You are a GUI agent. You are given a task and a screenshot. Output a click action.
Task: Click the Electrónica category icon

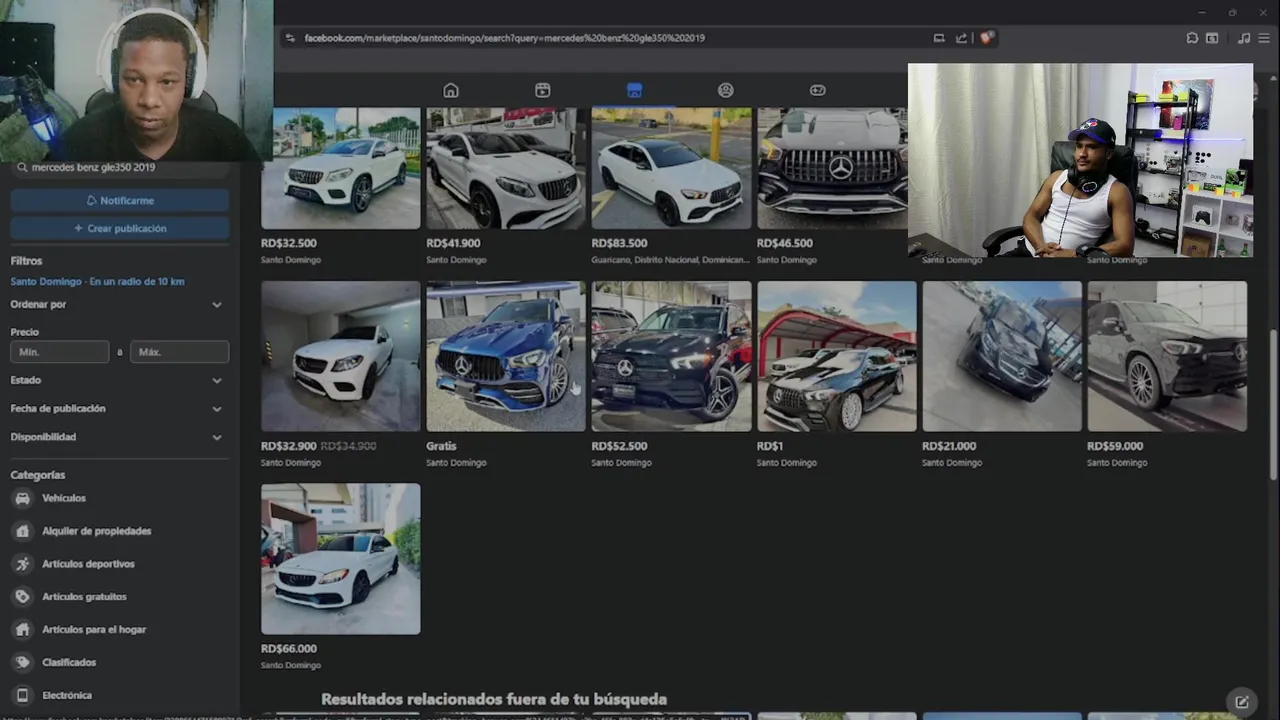click(x=23, y=695)
